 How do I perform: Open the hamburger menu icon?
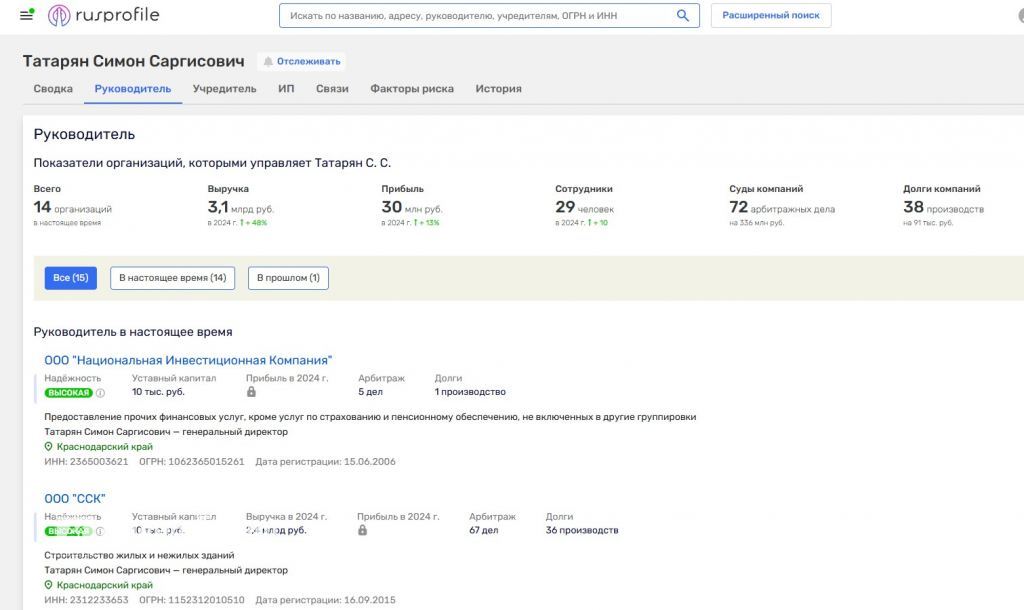click(x=27, y=15)
